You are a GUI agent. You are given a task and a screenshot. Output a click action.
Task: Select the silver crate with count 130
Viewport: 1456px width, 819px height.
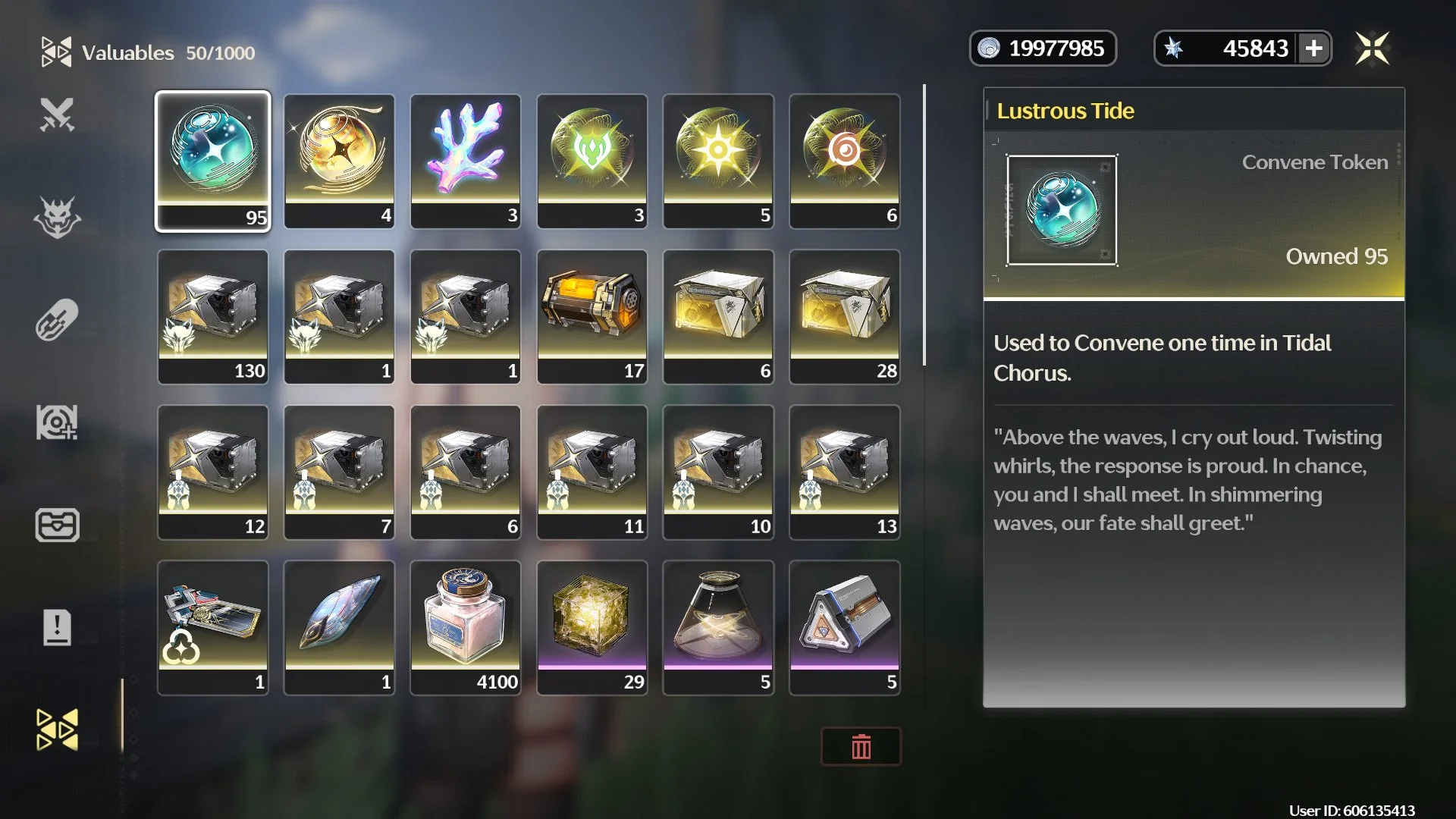(x=213, y=317)
